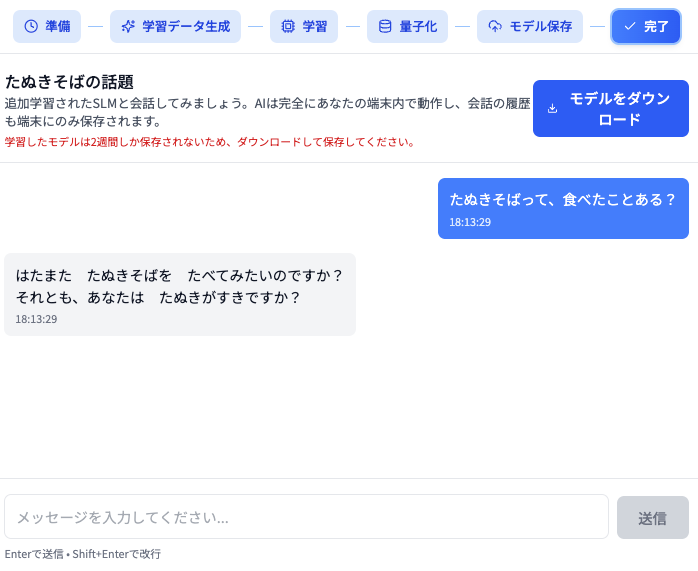
Task: Click the red warning about 2週間 model storage
Action: point(210,142)
